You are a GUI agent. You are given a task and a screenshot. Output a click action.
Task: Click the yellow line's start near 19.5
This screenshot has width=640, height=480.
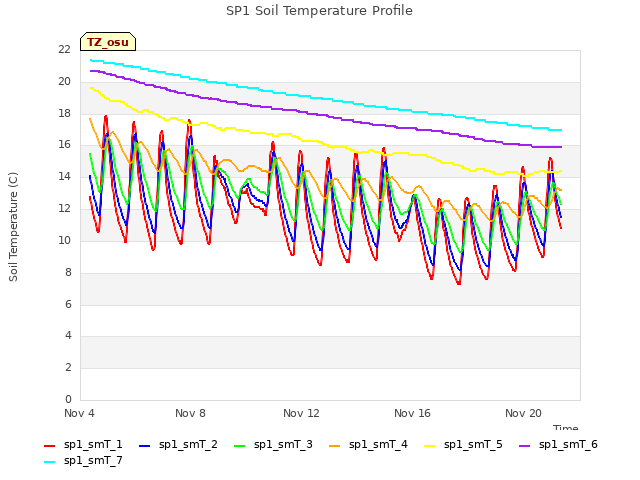pos(91,88)
